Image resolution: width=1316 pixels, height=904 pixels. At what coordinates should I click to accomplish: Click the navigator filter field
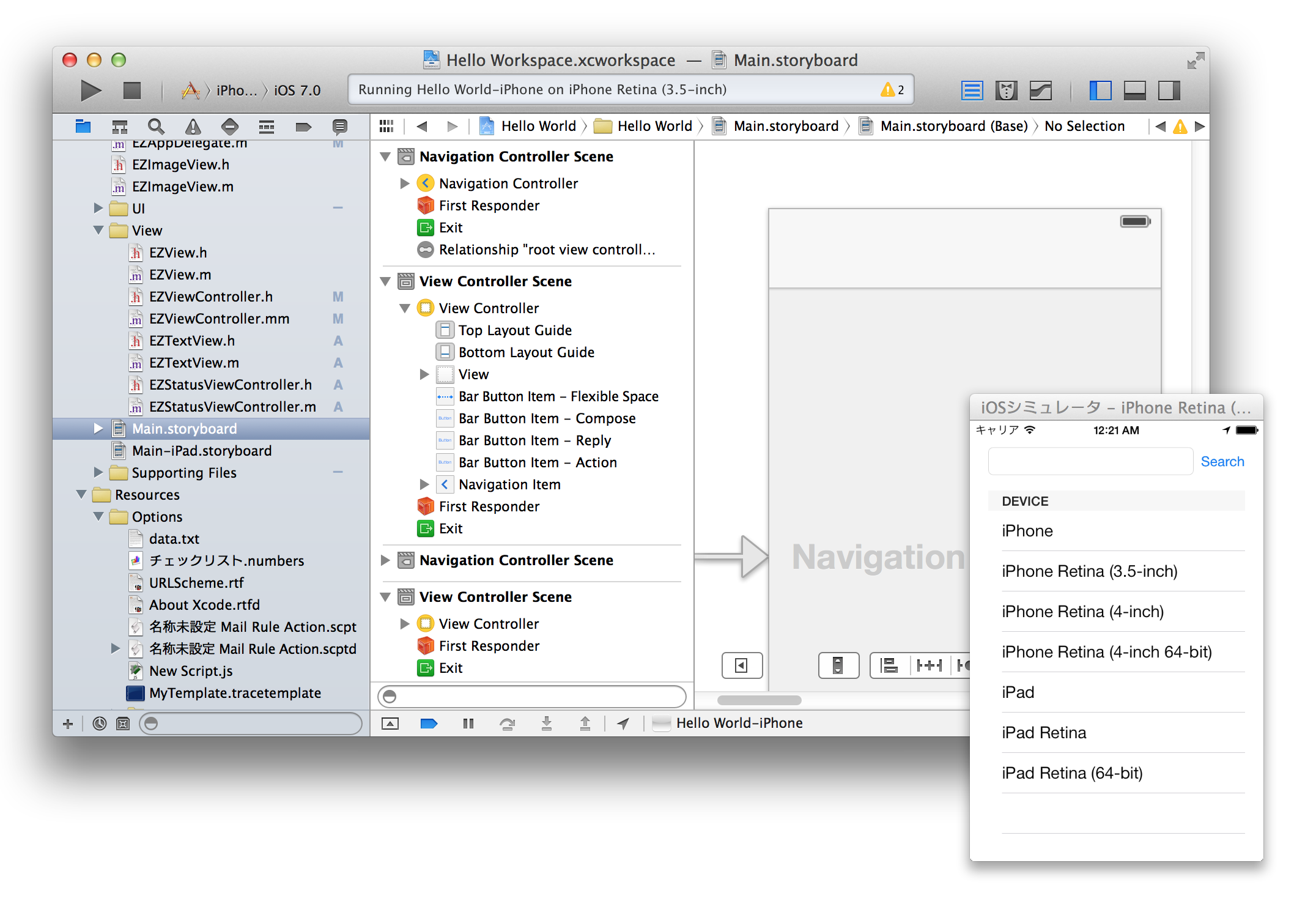coord(251,724)
